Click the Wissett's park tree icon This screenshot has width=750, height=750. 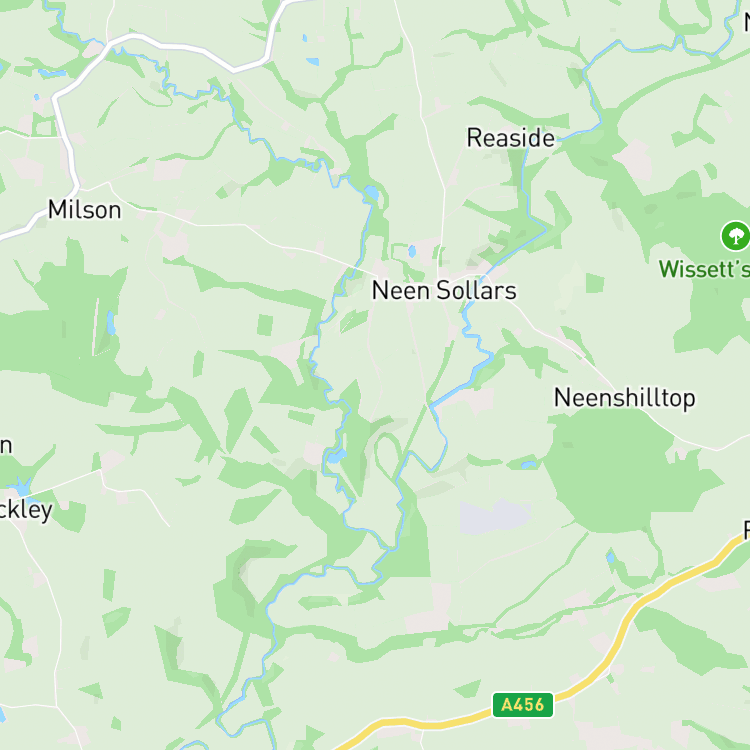[x=735, y=235]
